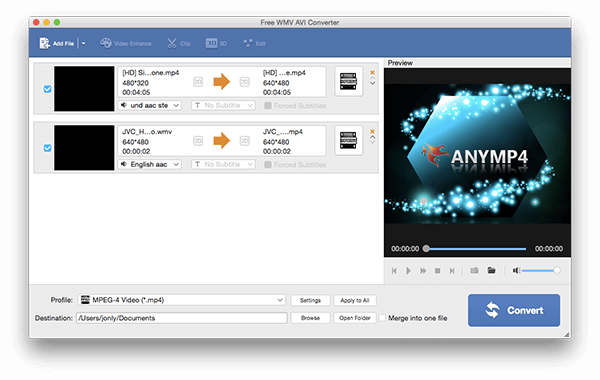This screenshot has width=600, height=380.
Task: Click source 2D icon for [HD] Si...one.mp4
Action: pyautogui.click(x=198, y=82)
